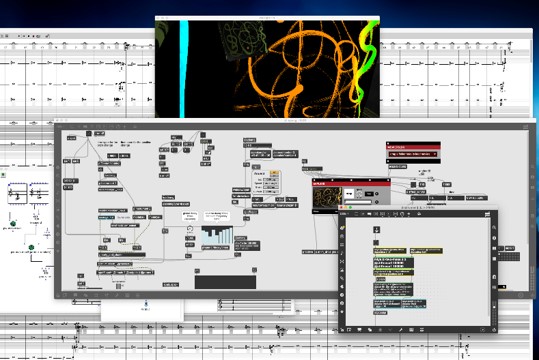The image size is (539, 360).
Task: Toggle the audio power button at patcher bottom-right
Action: (494, 330)
